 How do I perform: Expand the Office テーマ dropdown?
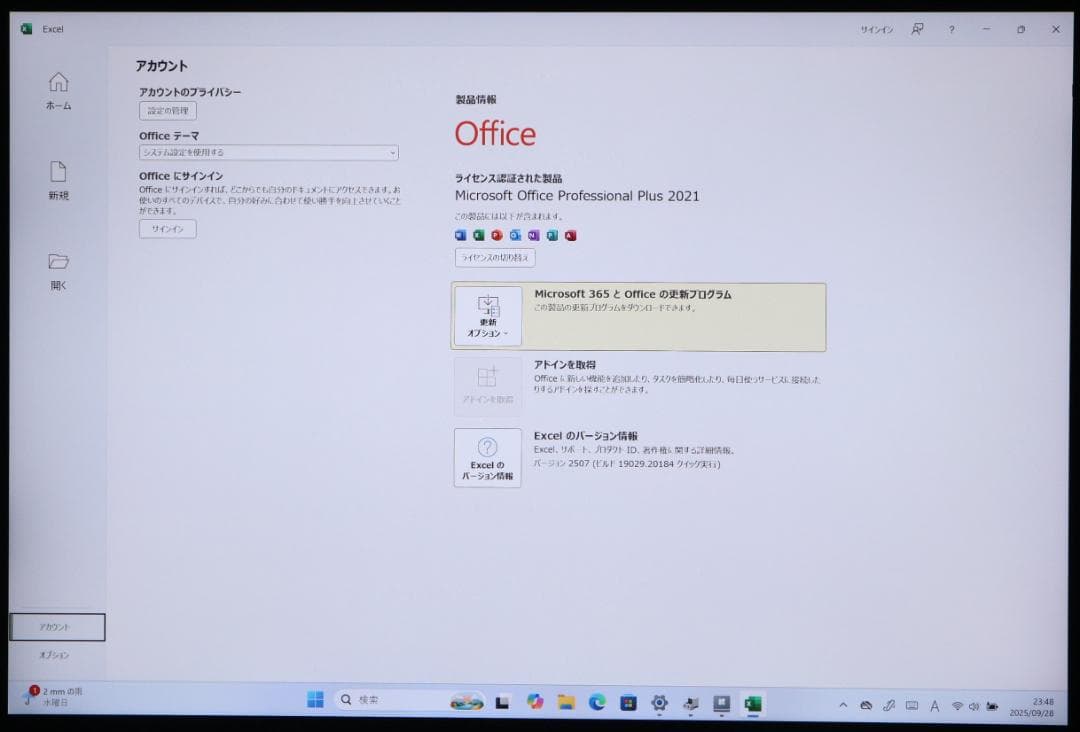coord(268,153)
